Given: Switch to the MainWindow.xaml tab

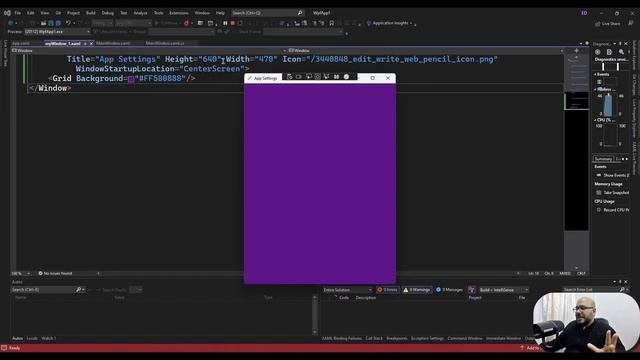Looking at the screenshot, I should point(113,43).
